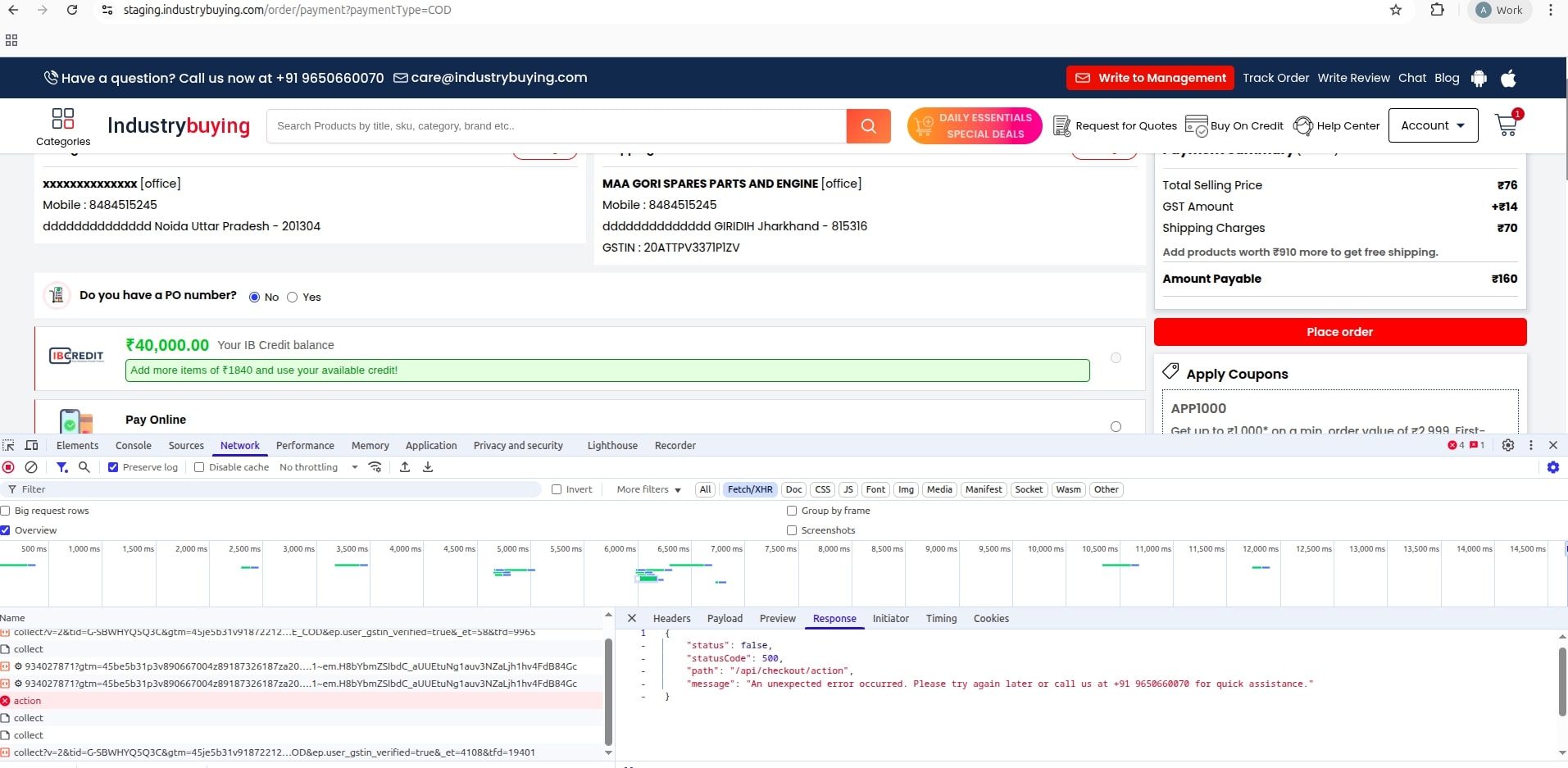
Task: Click the Write to Management button
Action: click(x=1150, y=78)
